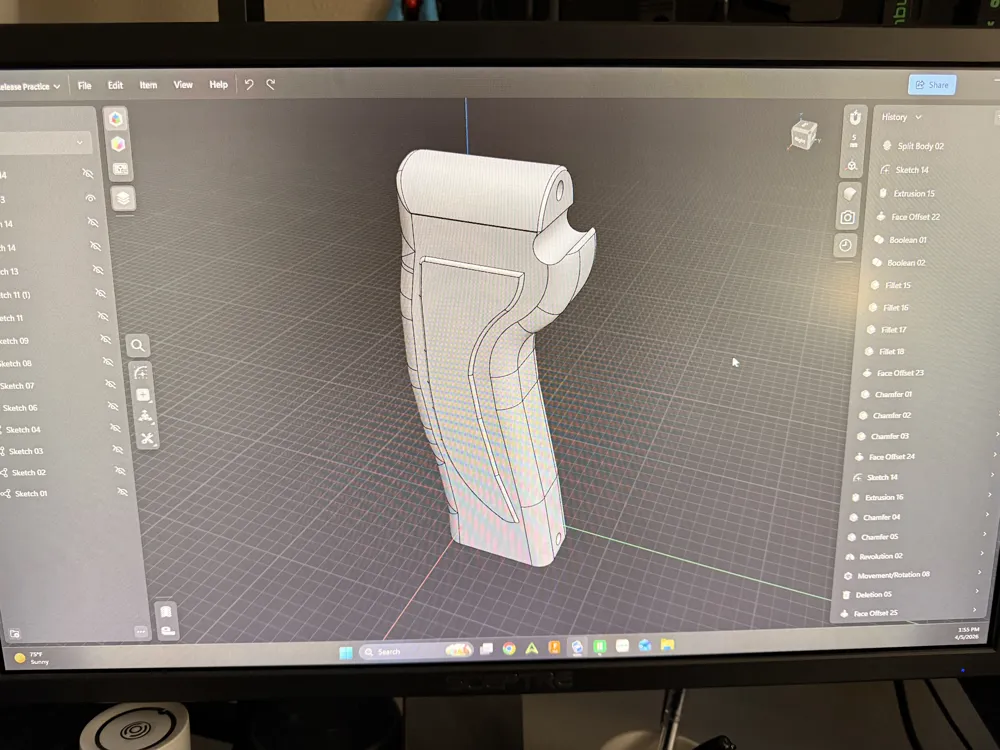Expand the Extrusion 16 history step
Screen dimensions: 1000x750
tap(990, 494)
